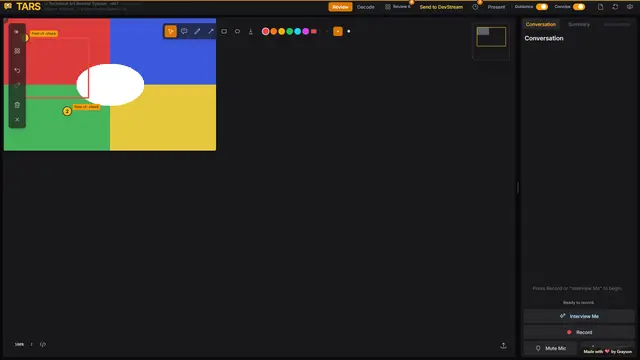The image size is (640, 360).
Task: Switch to Decode mode
Action: click(366, 7)
